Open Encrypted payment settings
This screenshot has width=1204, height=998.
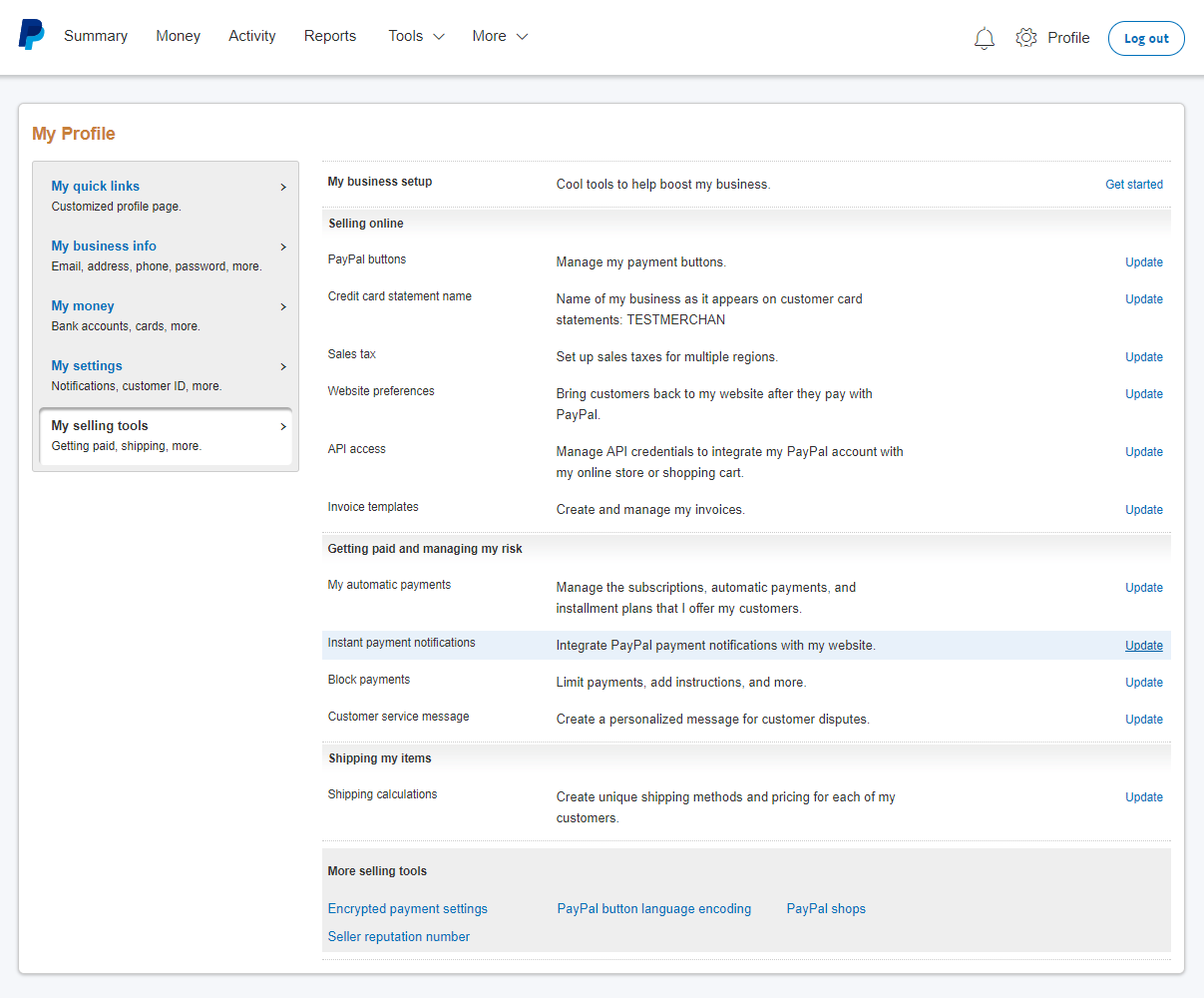tap(408, 909)
